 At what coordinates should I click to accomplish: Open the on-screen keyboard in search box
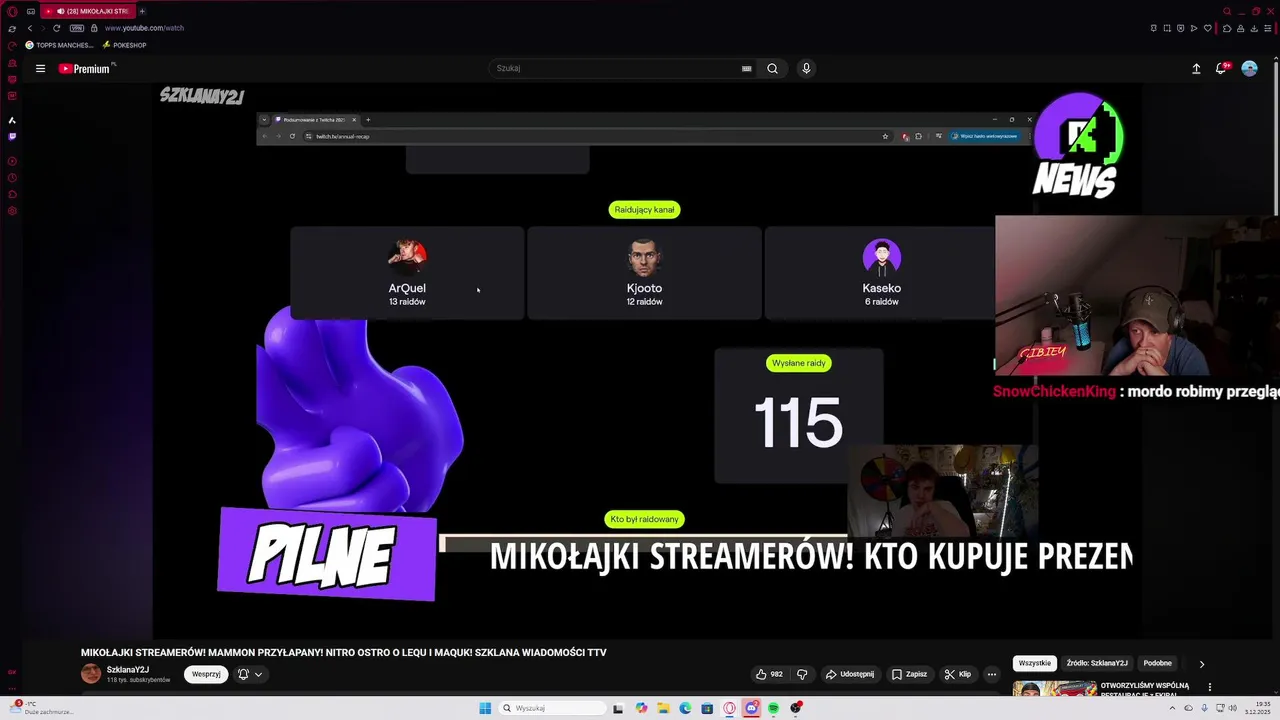coord(746,69)
